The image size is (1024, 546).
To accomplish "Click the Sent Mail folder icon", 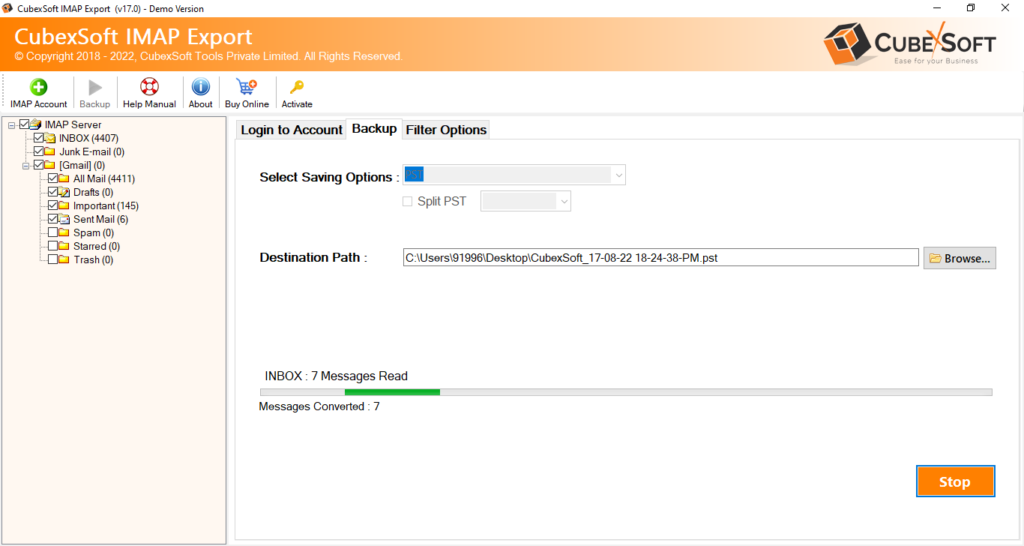I will point(64,219).
